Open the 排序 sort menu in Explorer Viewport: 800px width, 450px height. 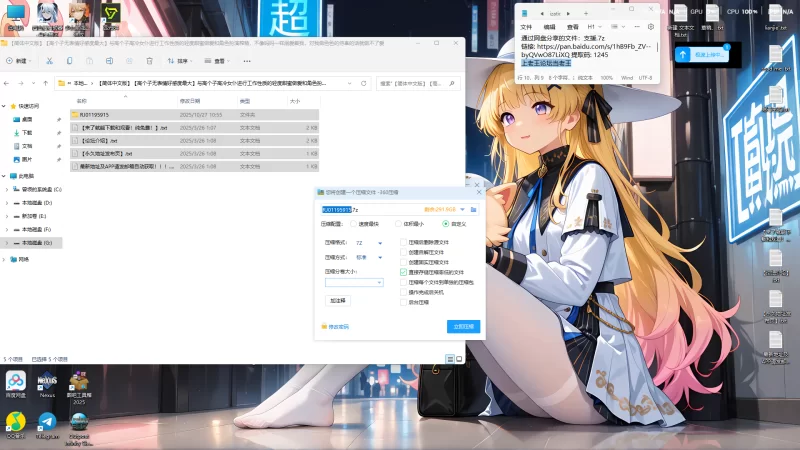pyautogui.click(x=180, y=61)
